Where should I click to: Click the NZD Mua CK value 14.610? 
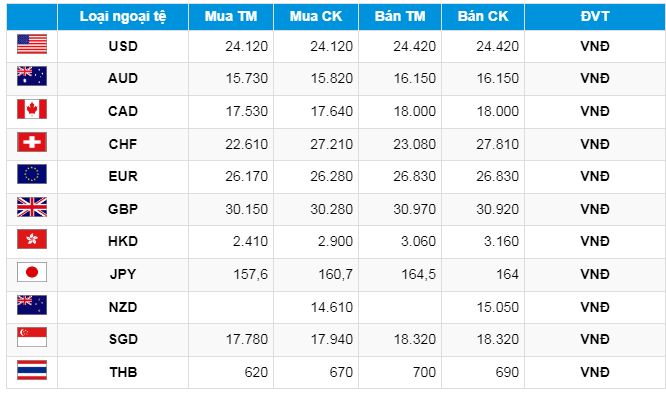[x=334, y=305]
